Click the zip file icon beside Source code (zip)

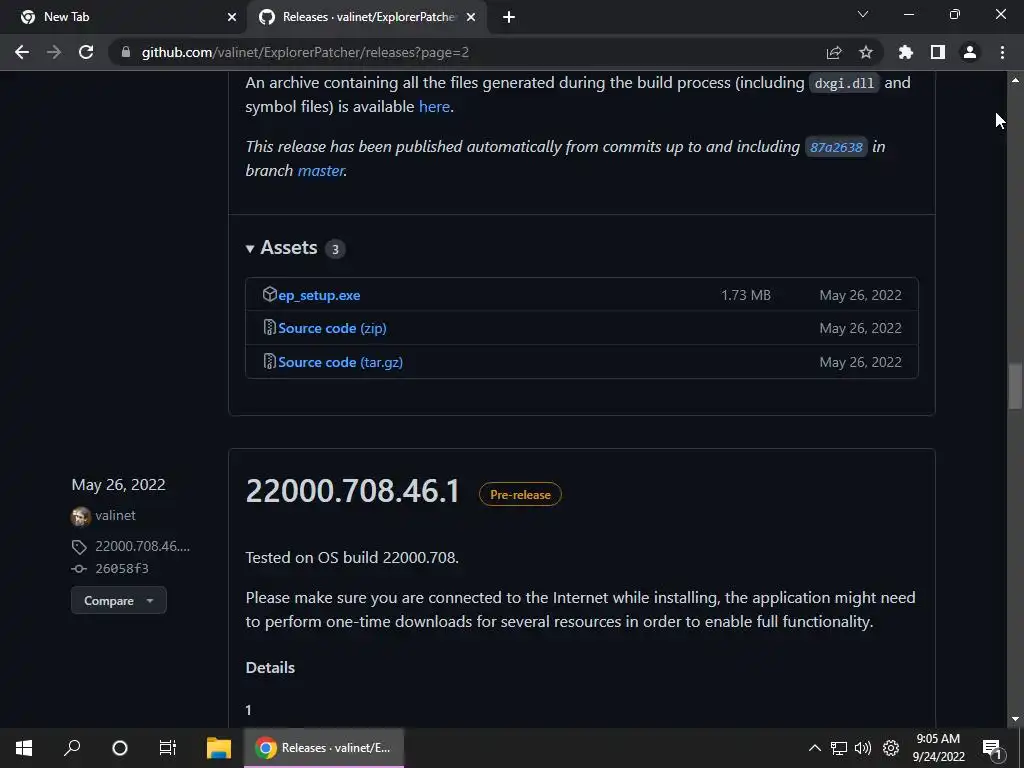pos(269,327)
